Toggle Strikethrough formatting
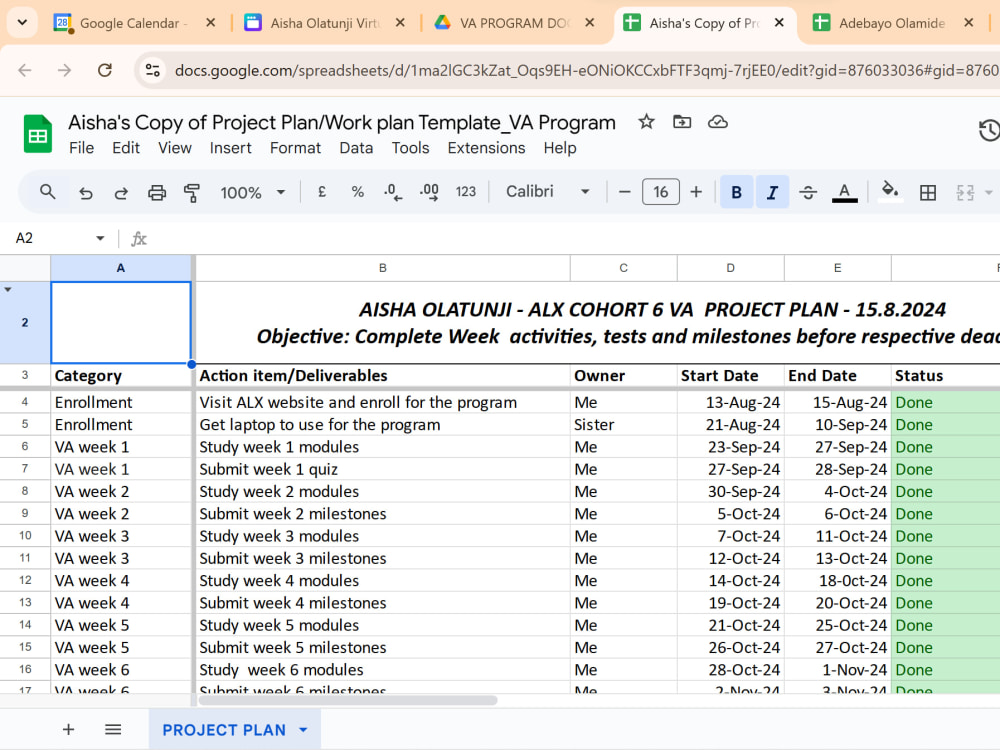The width and height of the screenshot is (1000, 750). click(808, 192)
